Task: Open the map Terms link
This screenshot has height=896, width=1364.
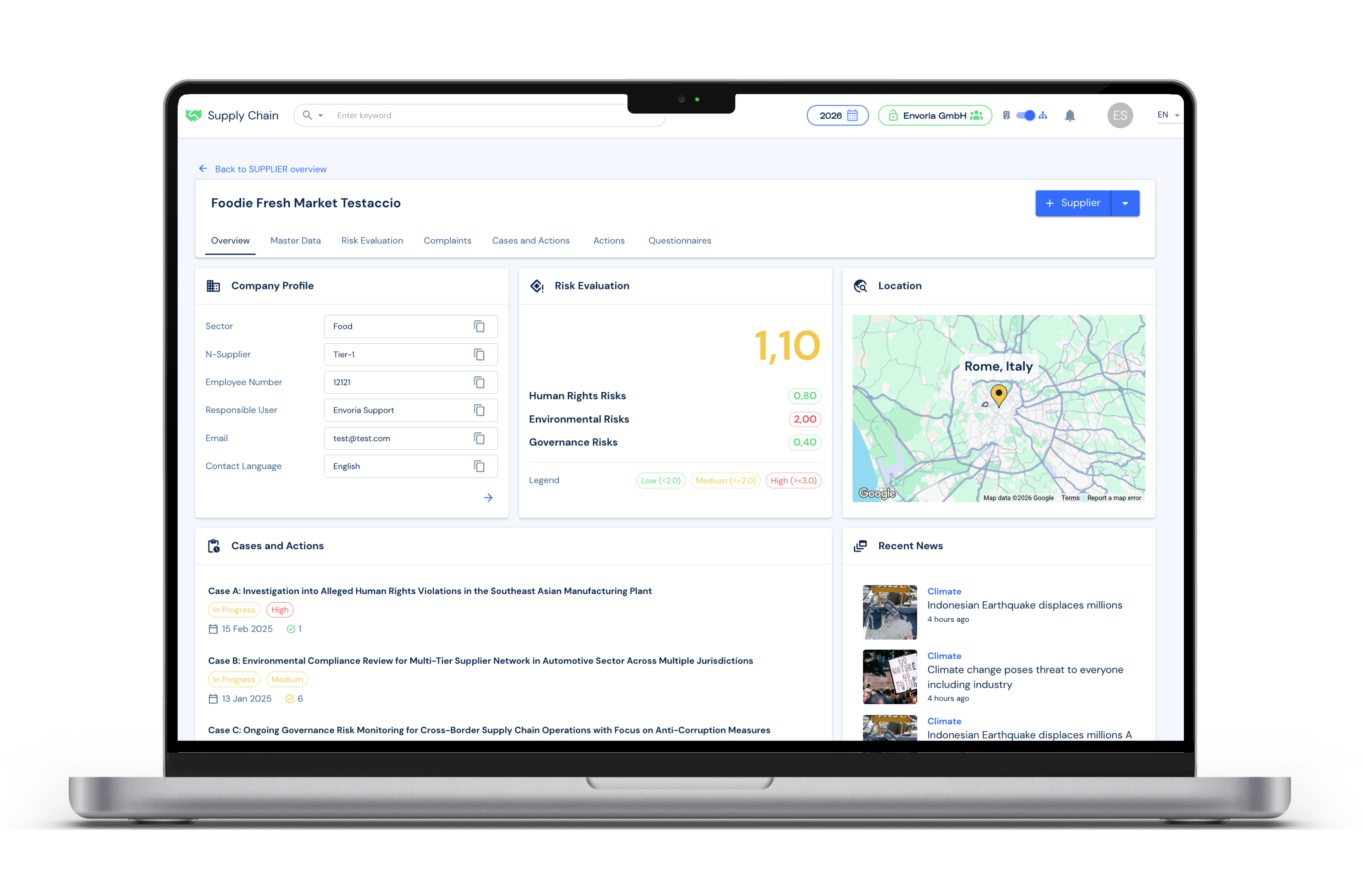Action: (x=1070, y=498)
